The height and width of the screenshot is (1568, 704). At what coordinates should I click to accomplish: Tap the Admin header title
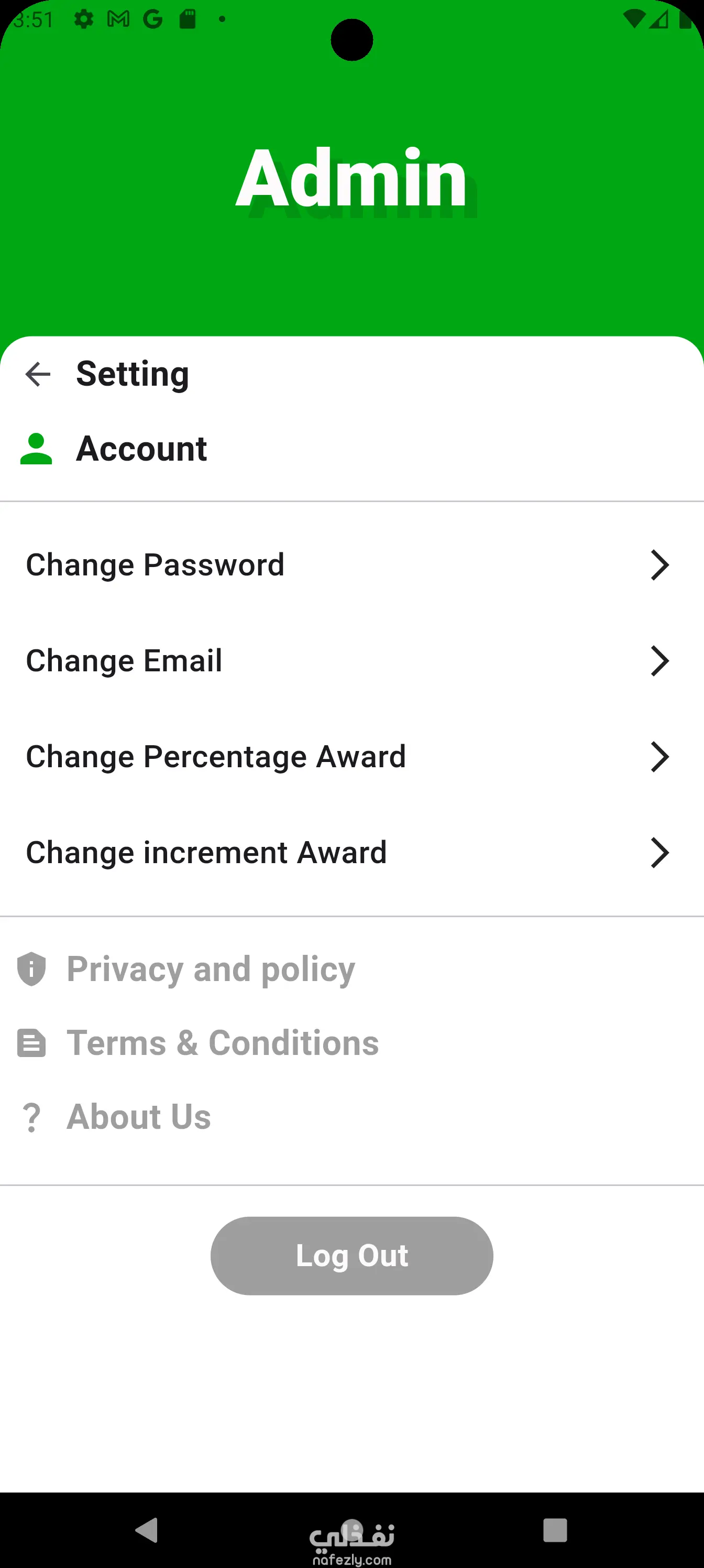(351, 179)
